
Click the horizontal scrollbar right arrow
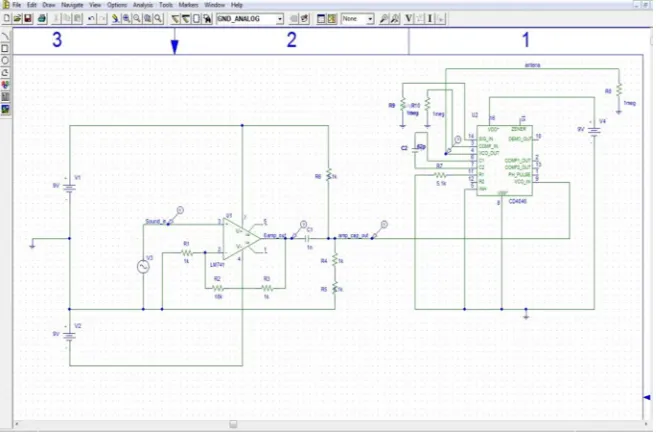click(647, 424)
